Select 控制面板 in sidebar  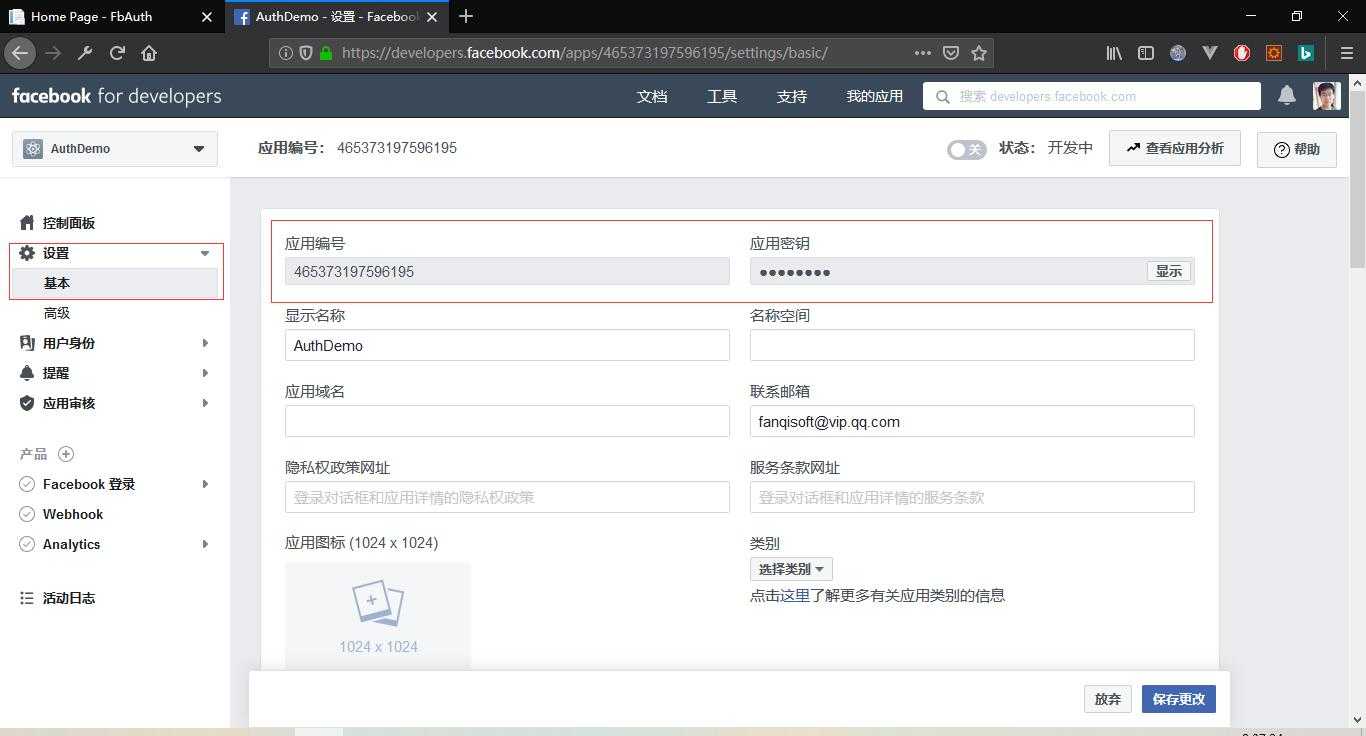pyautogui.click(x=69, y=223)
